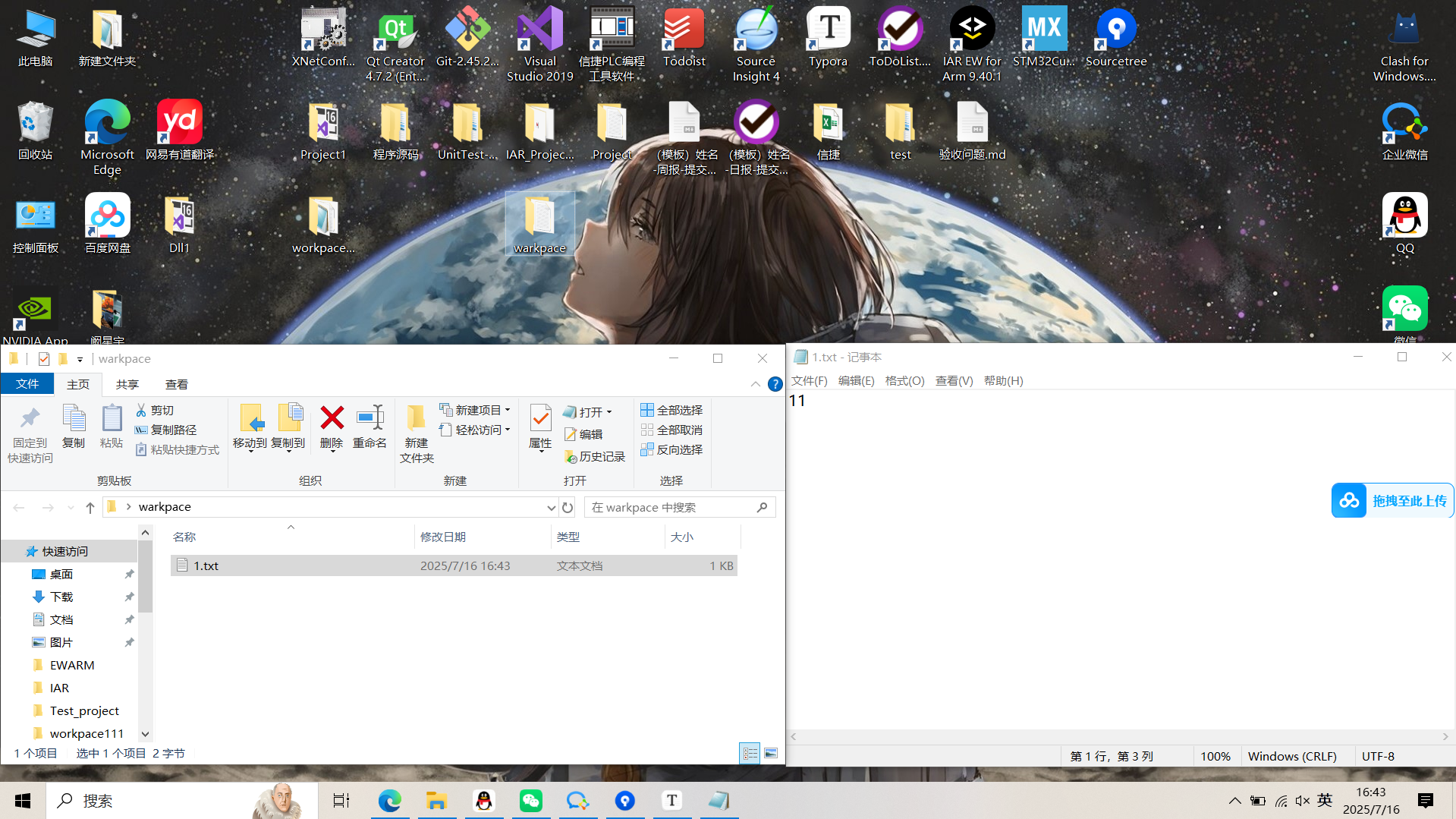The image size is (1456, 819).
Task: Open Notepad's Format (格式) menu
Action: [x=904, y=380]
